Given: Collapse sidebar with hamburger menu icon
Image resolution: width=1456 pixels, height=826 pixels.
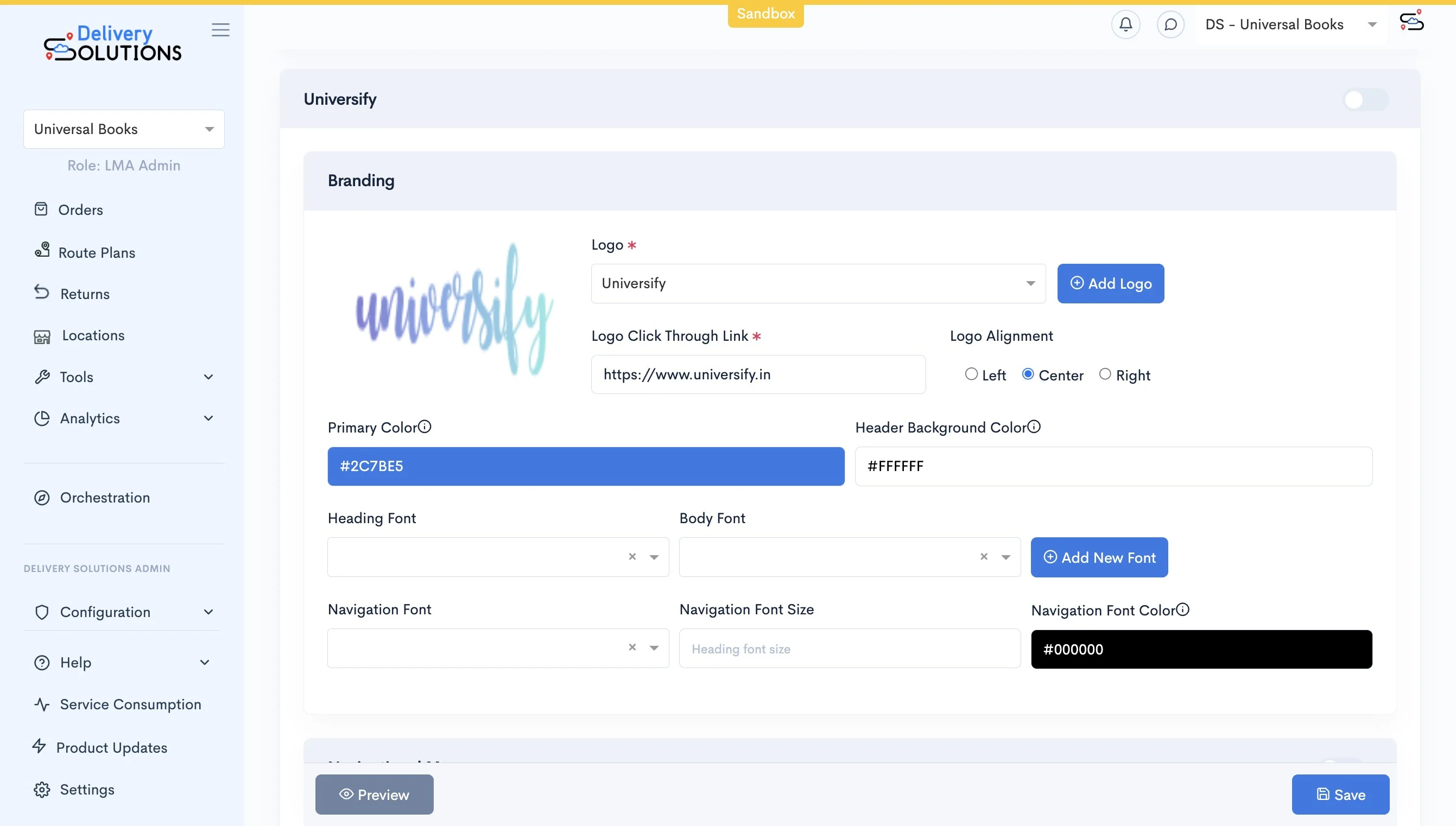Looking at the screenshot, I should pos(221,30).
